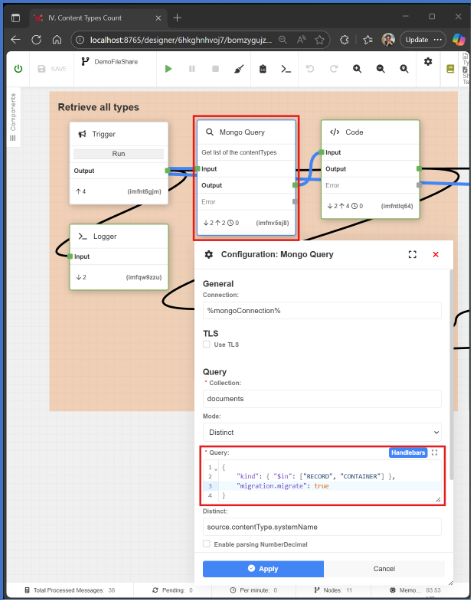
Task: Expand the Components side panel
Action: point(13,117)
